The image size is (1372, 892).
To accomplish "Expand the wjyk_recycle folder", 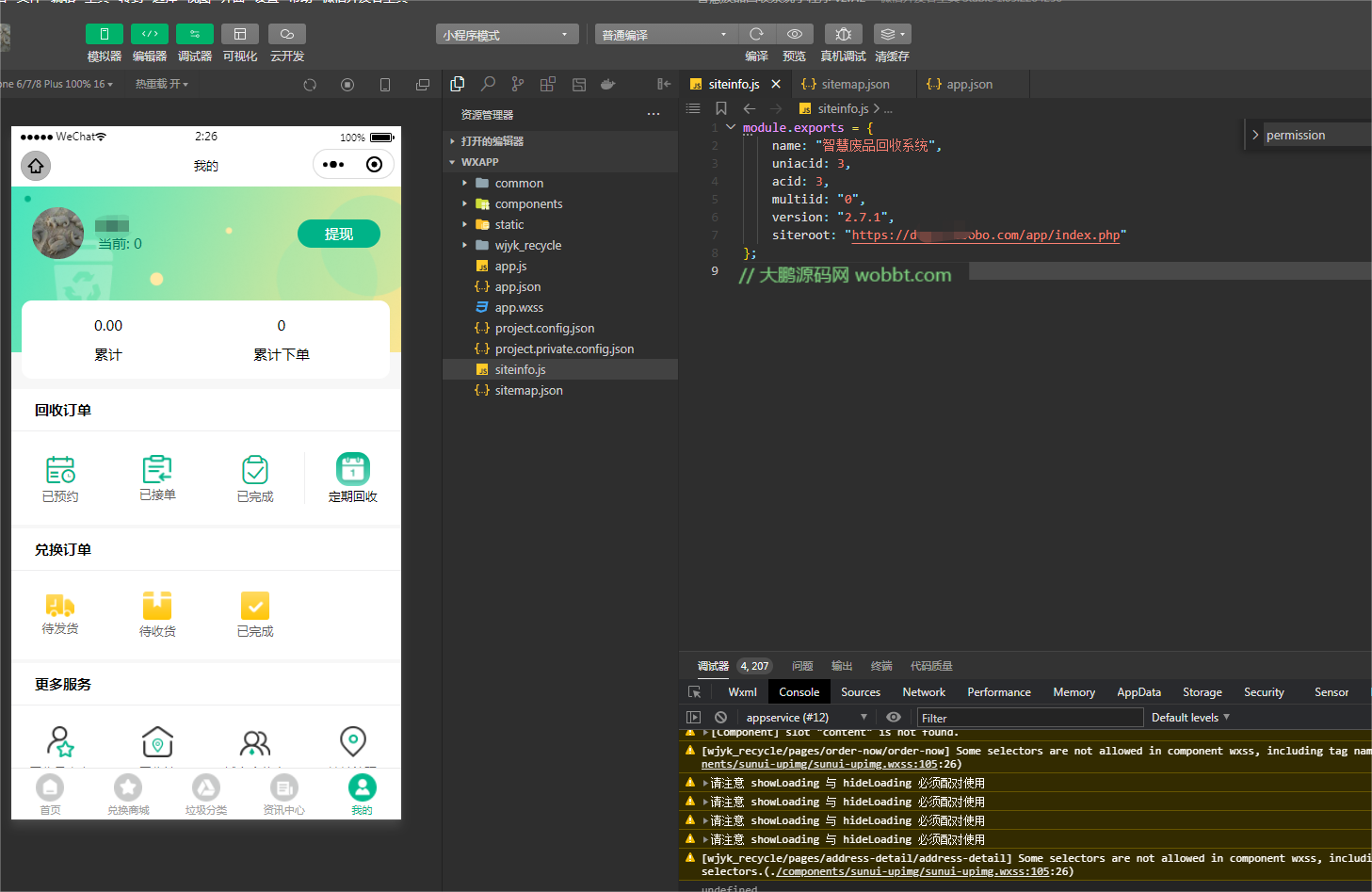I will tap(527, 246).
